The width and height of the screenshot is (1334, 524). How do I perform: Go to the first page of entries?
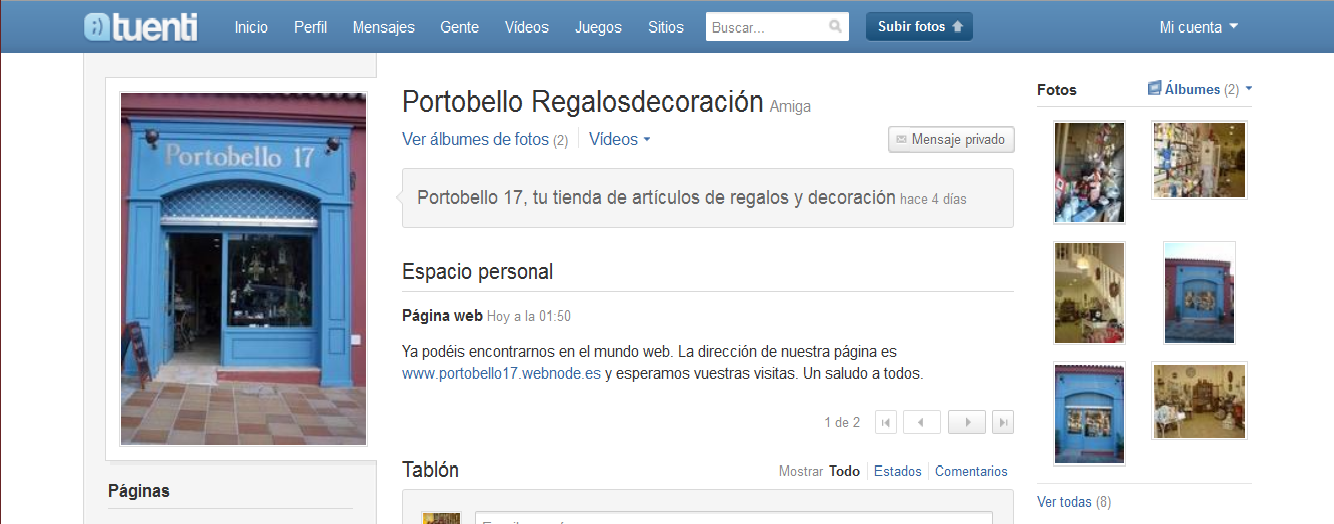885,422
